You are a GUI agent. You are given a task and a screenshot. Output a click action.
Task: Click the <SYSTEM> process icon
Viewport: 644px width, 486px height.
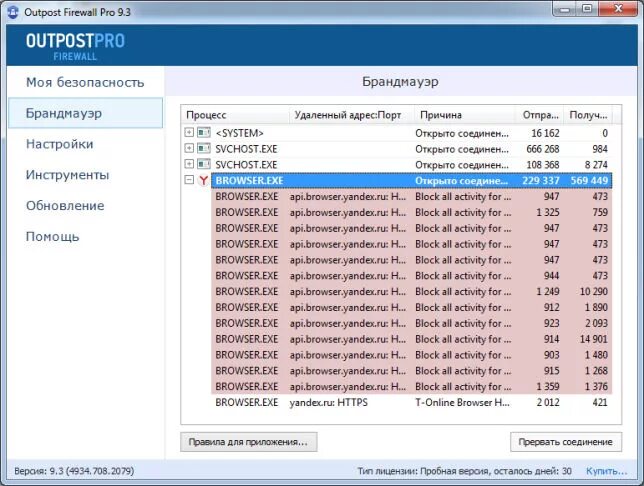click(204, 132)
